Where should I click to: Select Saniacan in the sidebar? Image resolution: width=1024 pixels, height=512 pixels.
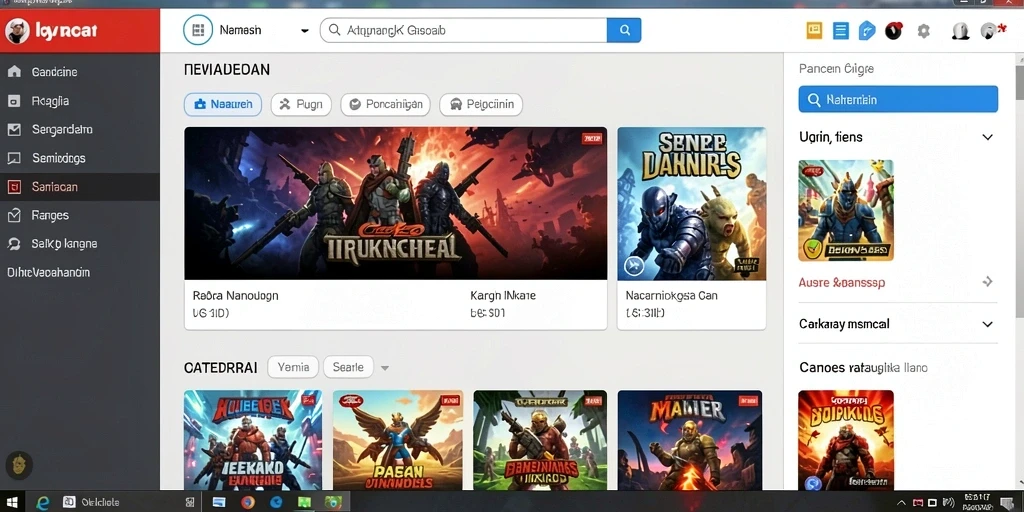pos(80,187)
